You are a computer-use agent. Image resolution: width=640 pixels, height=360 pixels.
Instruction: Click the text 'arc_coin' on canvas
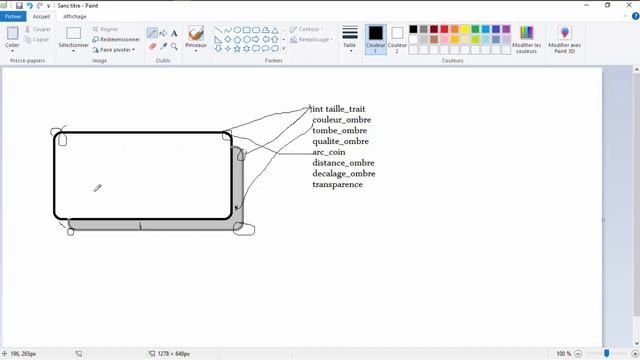329,152
